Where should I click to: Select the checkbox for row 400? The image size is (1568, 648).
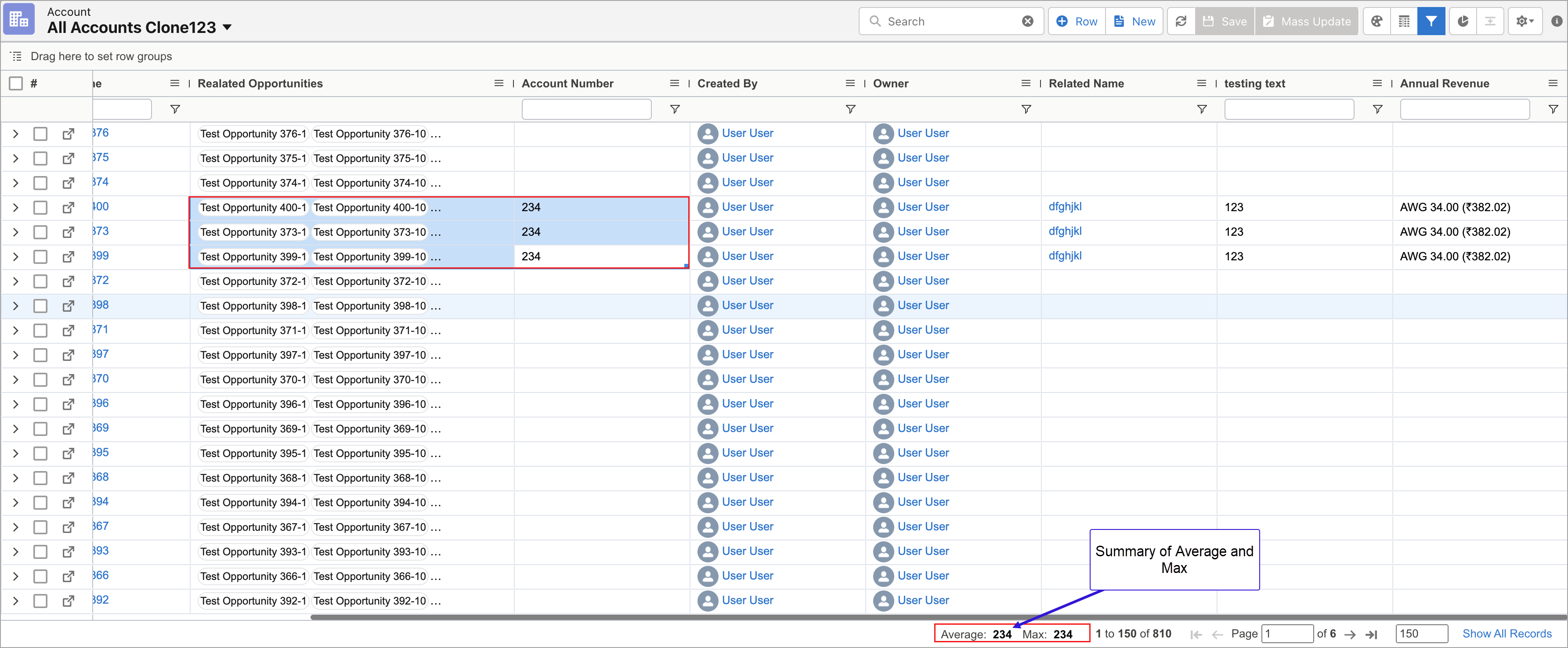40,208
